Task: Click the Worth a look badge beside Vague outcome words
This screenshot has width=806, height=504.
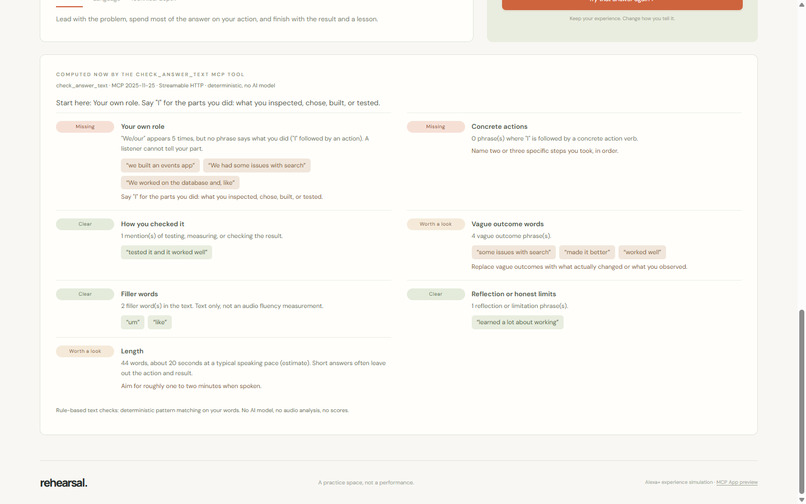Action: click(435, 224)
